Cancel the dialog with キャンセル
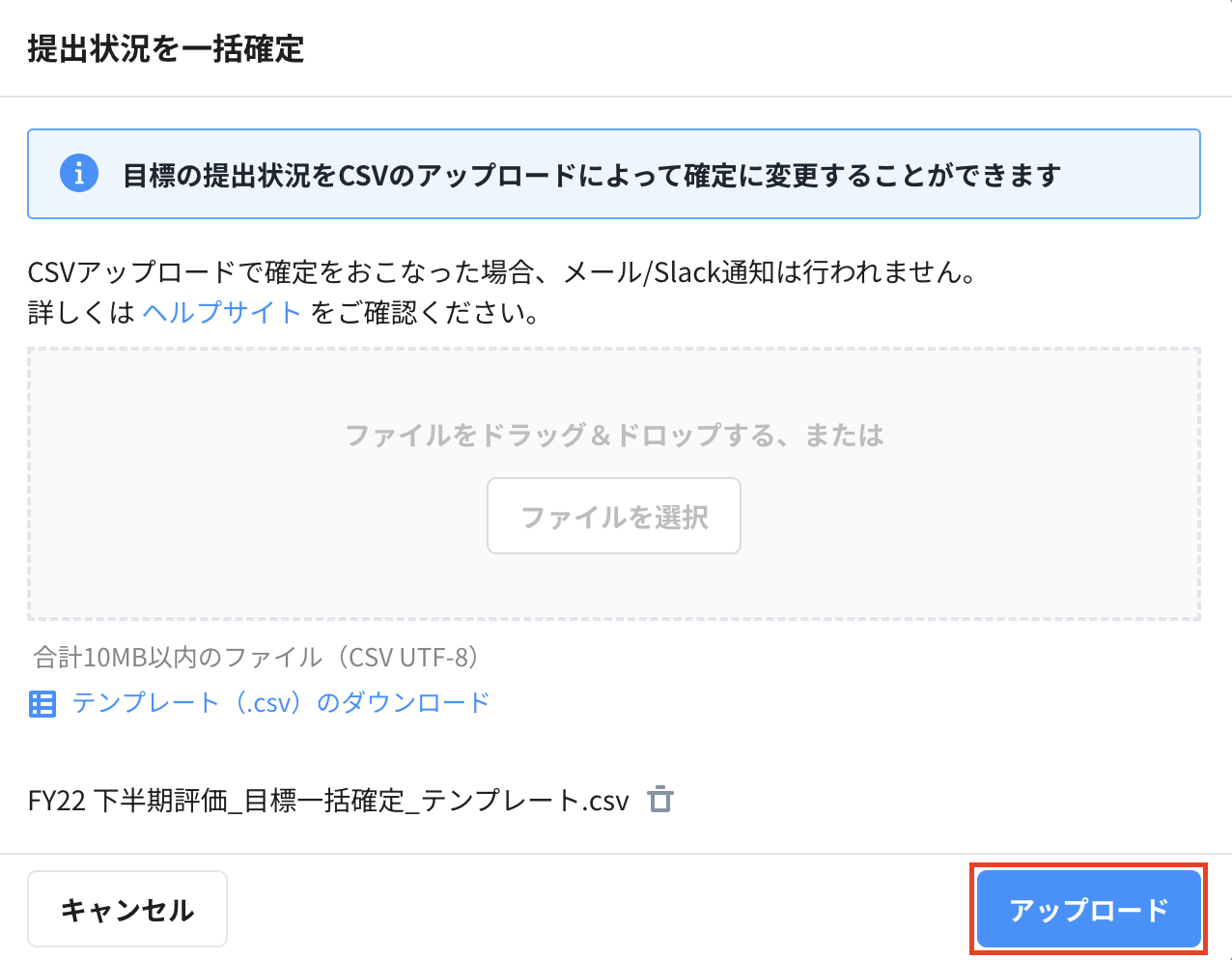The height and width of the screenshot is (960, 1232). [126, 908]
